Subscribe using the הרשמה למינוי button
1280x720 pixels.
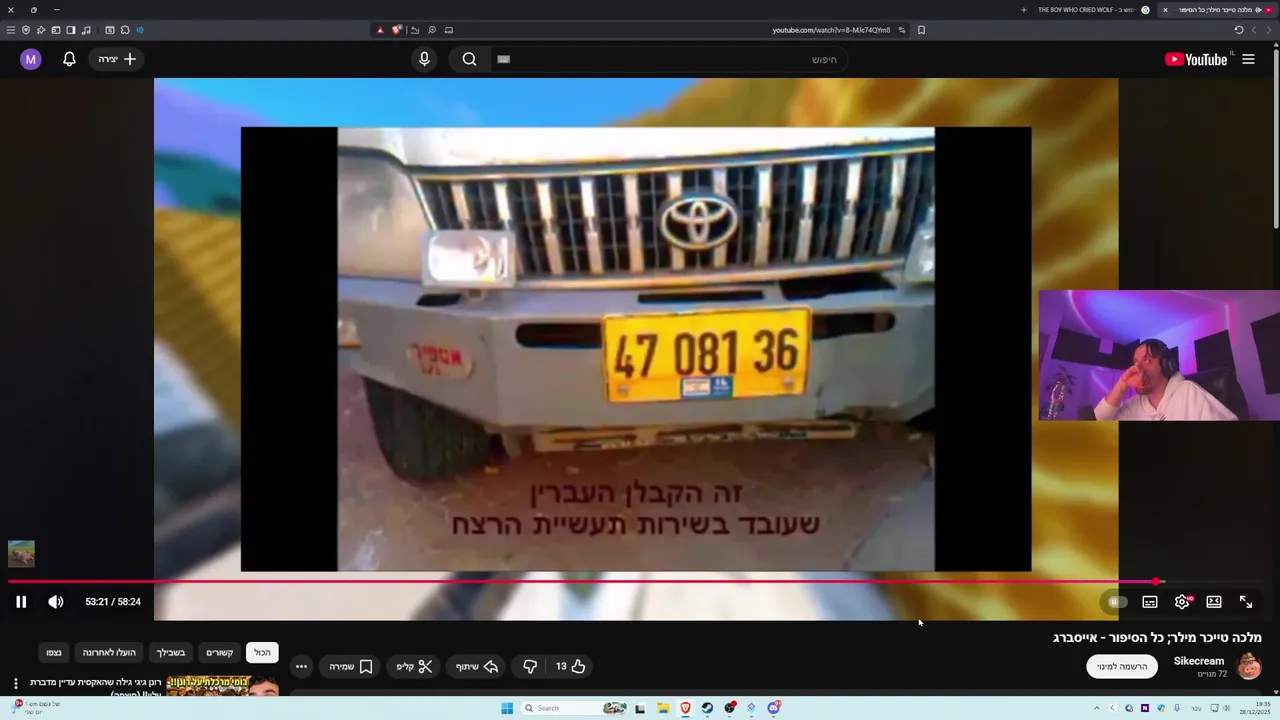pyautogui.click(x=1122, y=666)
